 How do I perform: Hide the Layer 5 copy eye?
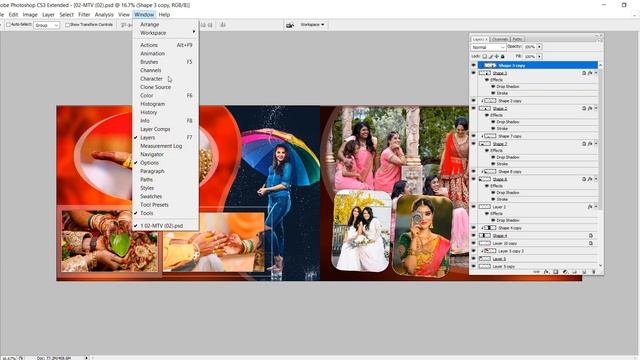pyautogui.click(x=473, y=266)
